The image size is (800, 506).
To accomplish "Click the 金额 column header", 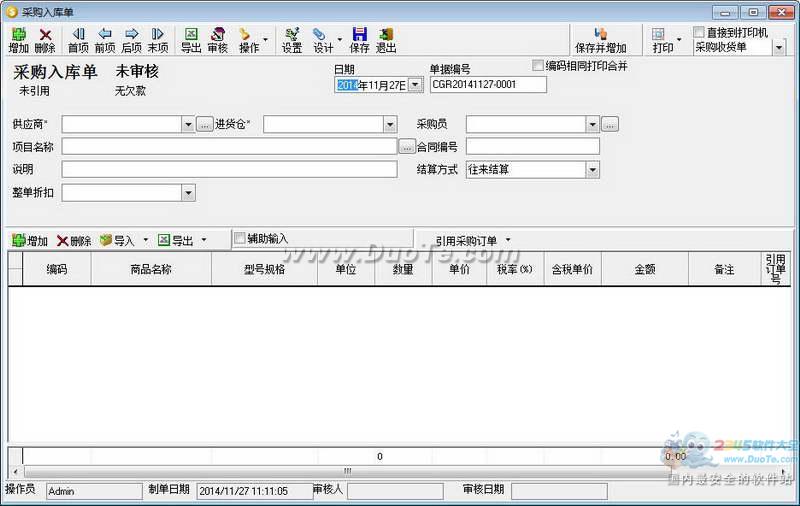I will [645, 269].
